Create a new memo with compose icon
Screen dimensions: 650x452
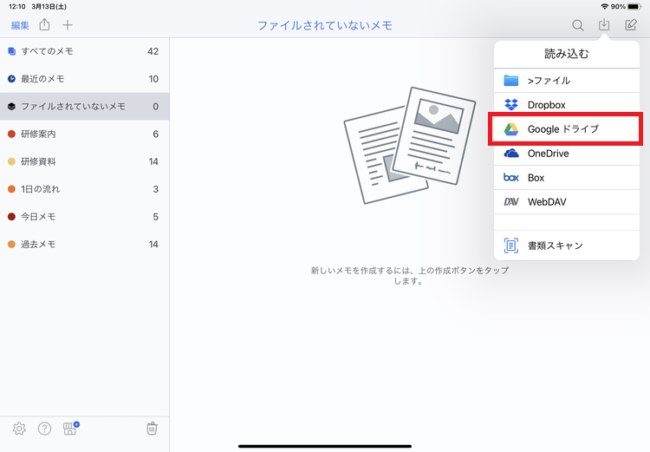point(631,25)
